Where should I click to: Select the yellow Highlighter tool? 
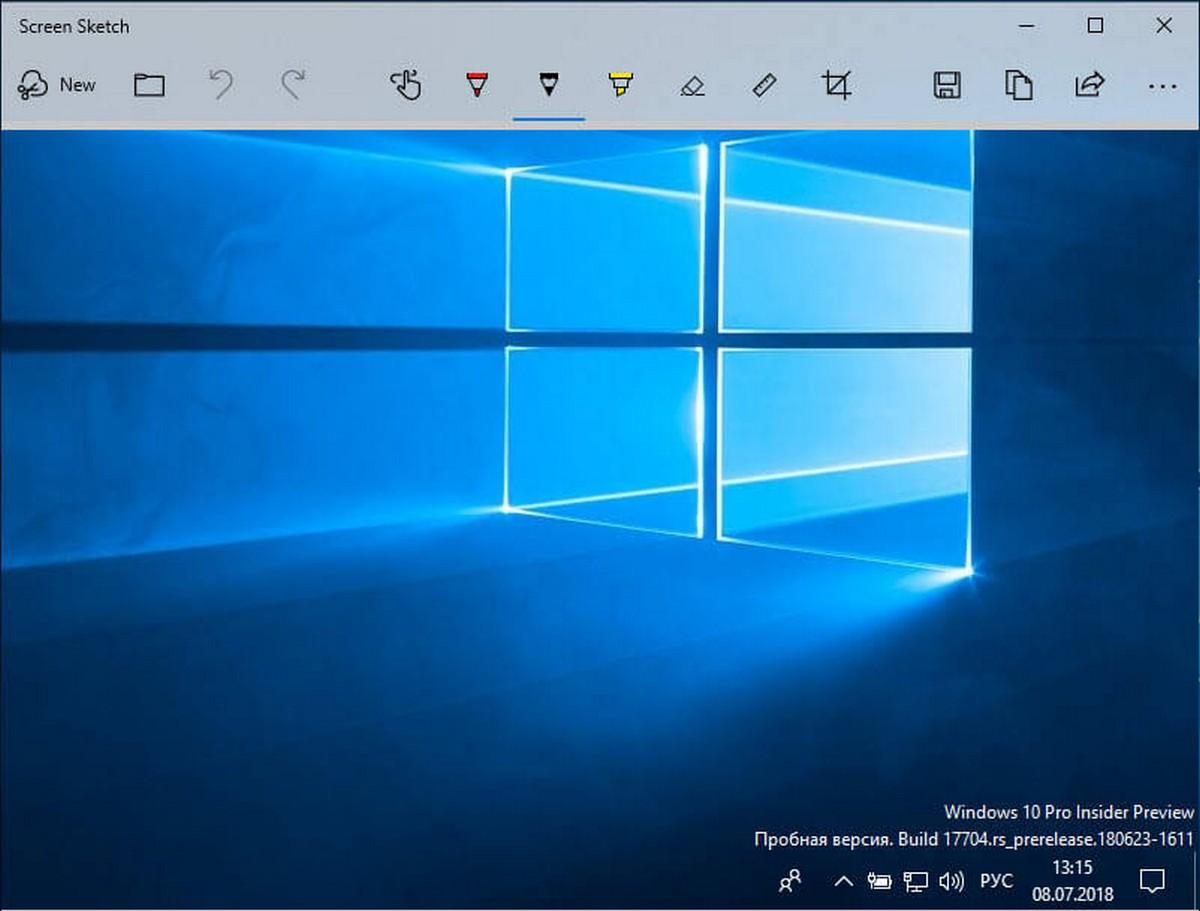620,85
